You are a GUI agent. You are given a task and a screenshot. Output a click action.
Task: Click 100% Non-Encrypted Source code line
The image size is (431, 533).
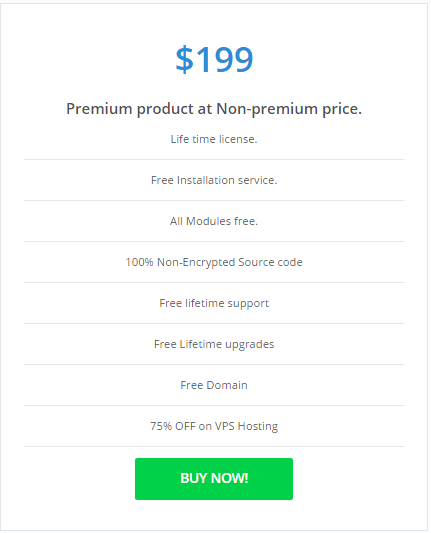pos(214,262)
